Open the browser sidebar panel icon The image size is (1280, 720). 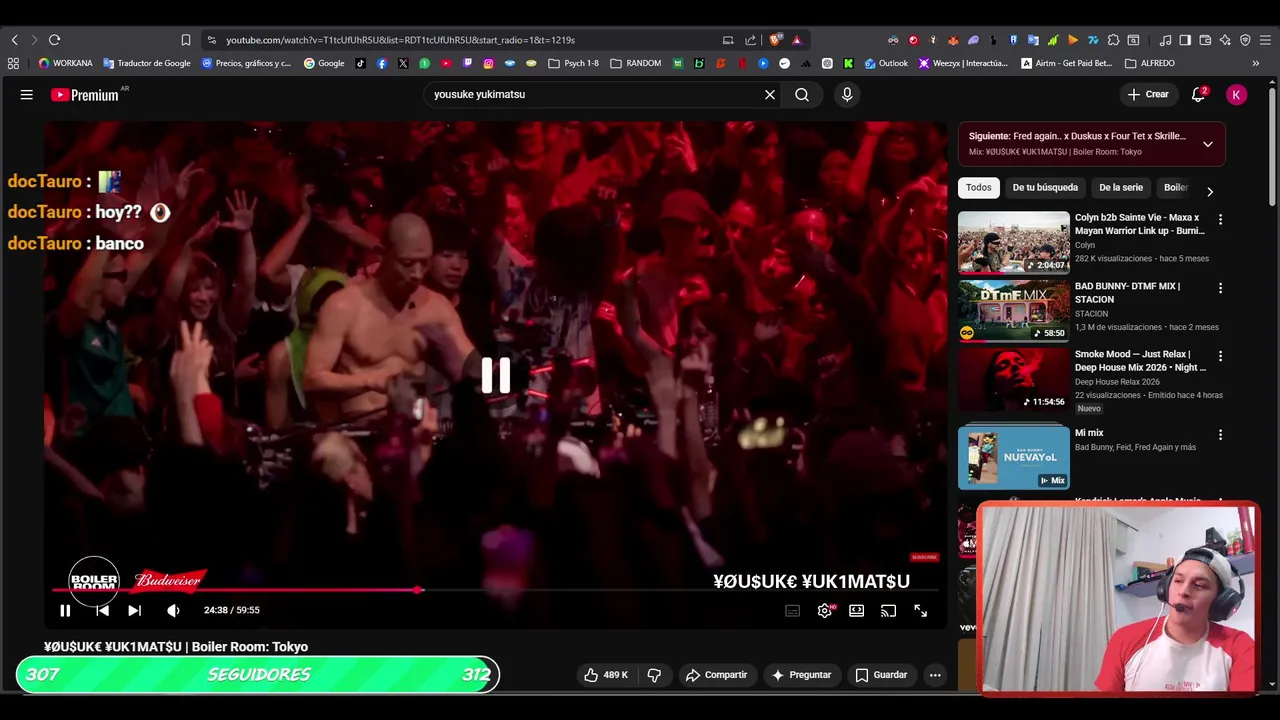point(1185,40)
